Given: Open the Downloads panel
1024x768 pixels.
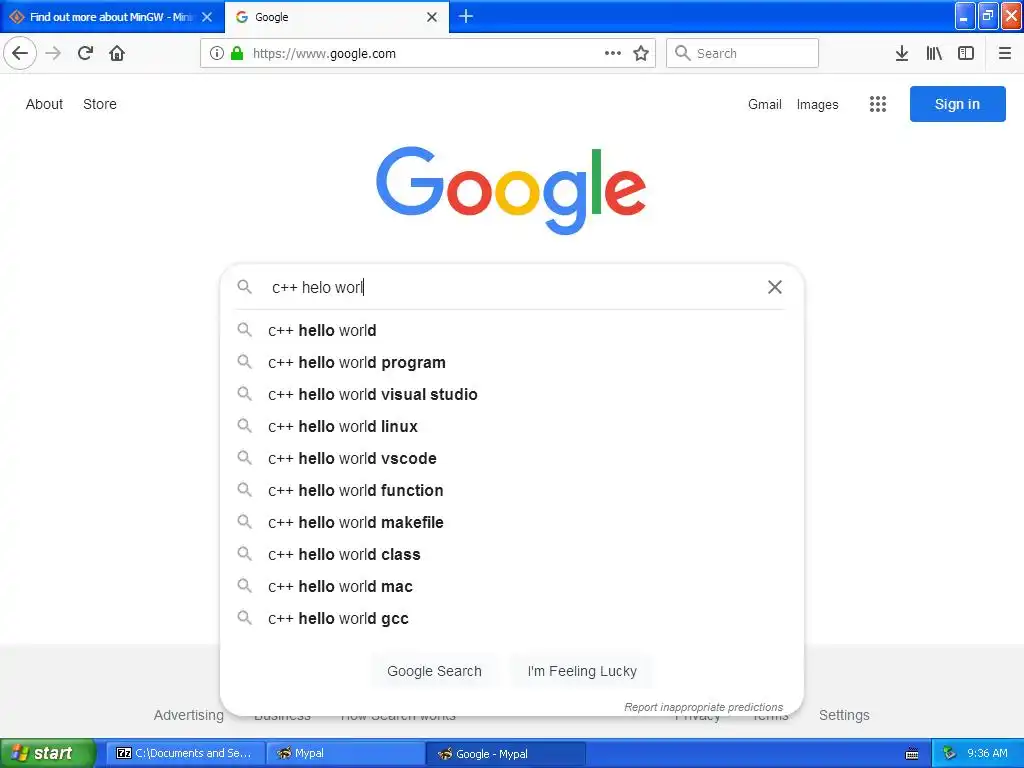Looking at the screenshot, I should click(x=901, y=53).
